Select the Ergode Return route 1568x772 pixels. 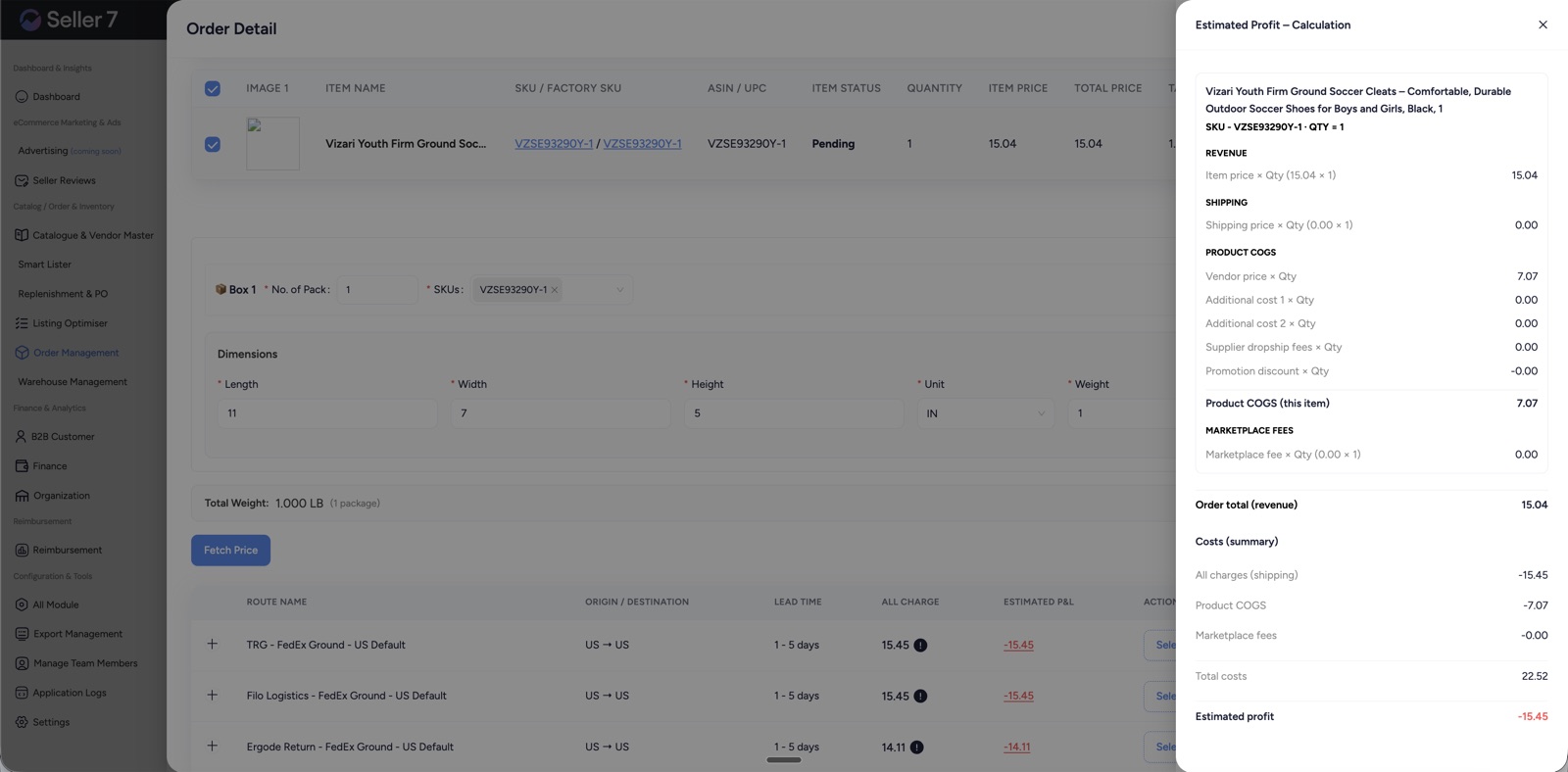click(1160, 748)
